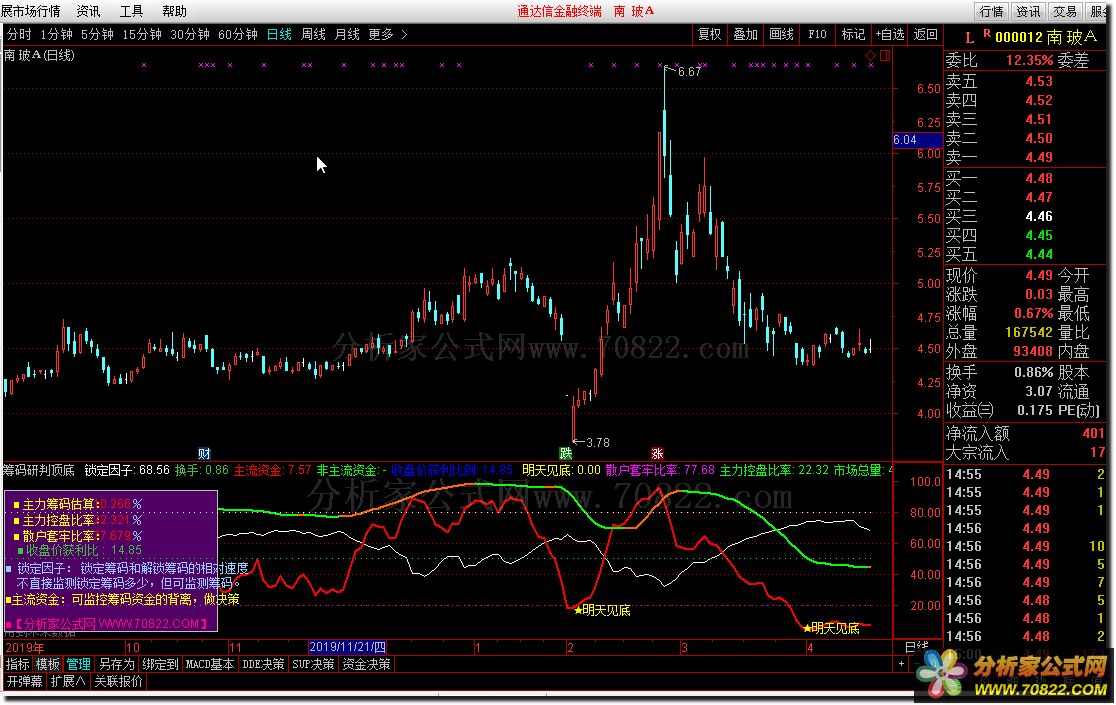The width and height of the screenshot is (1116, 705).
Task: Click the + button at the end of the indicator tab row
Action: [x=901, y=664]
